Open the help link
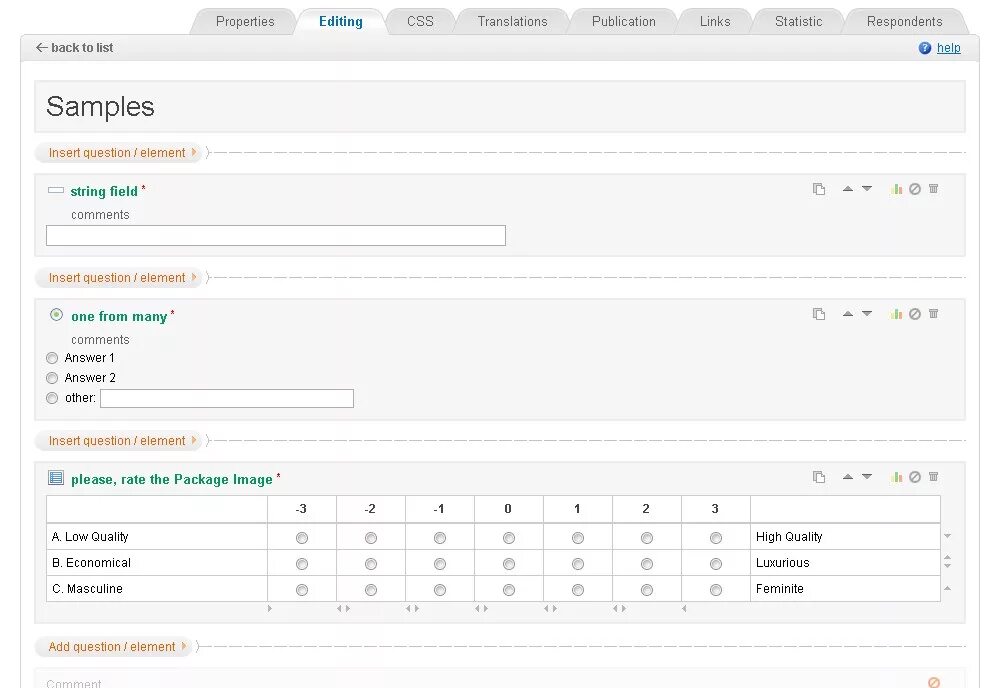 (948, 48)
